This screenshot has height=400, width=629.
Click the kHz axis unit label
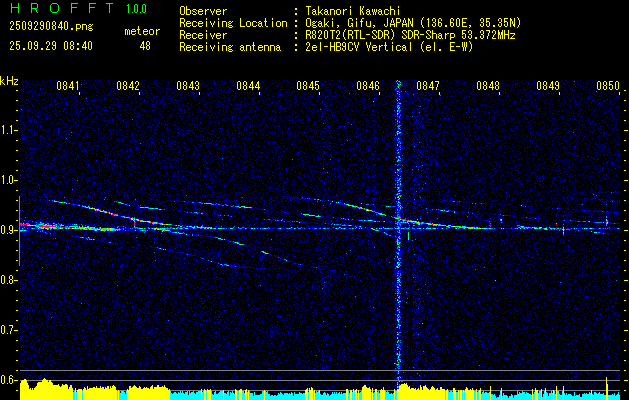9,81
